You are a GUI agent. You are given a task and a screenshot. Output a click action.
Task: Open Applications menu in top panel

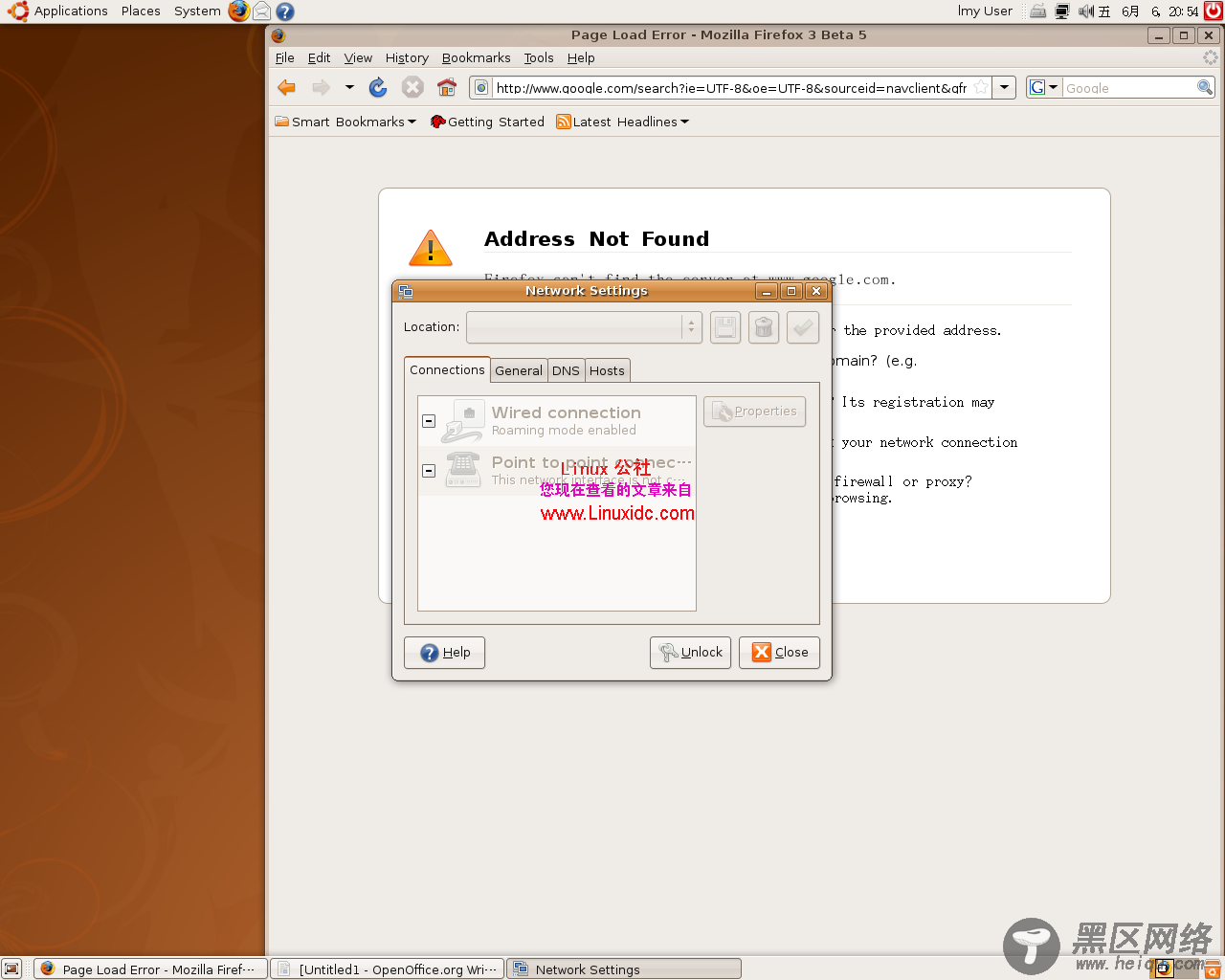tap(58, 11)
